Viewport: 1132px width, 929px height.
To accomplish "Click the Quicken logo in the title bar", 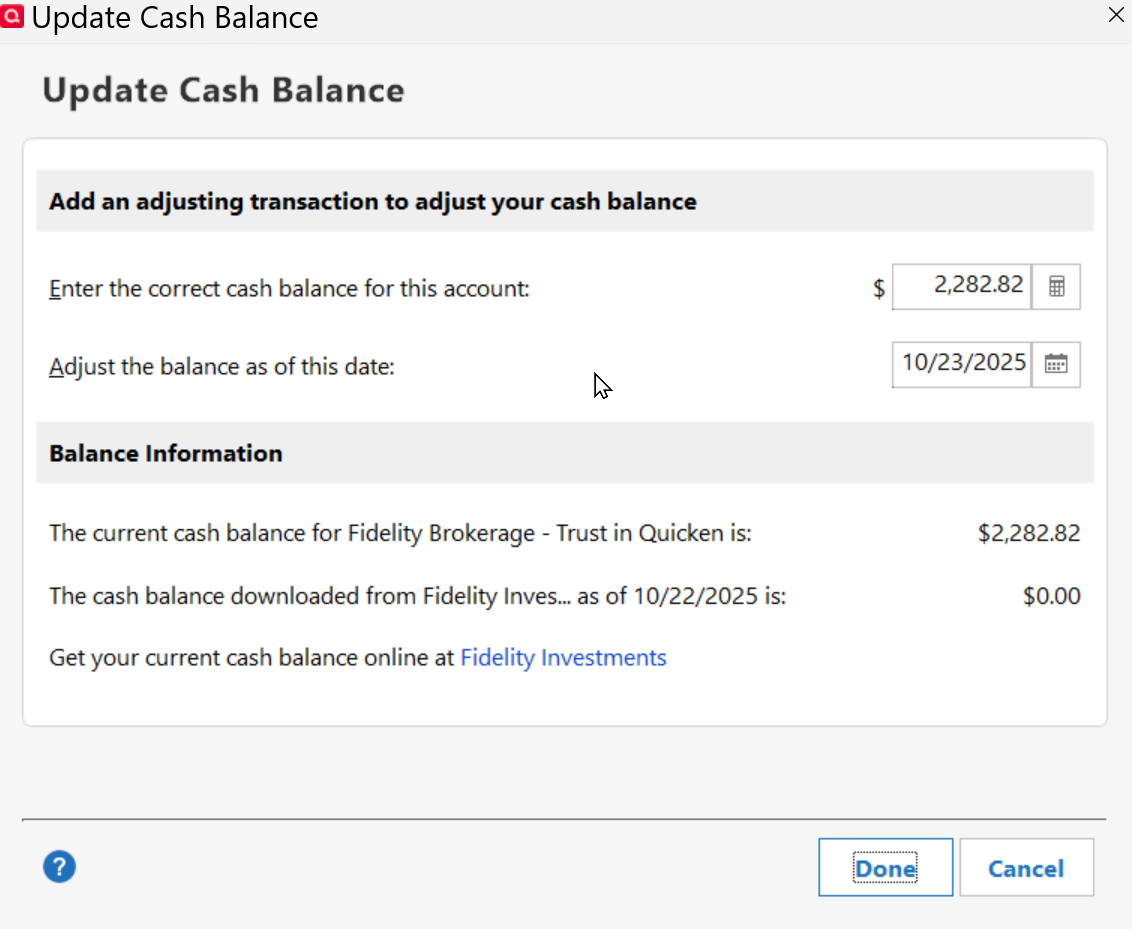I will tap(13, 17).
